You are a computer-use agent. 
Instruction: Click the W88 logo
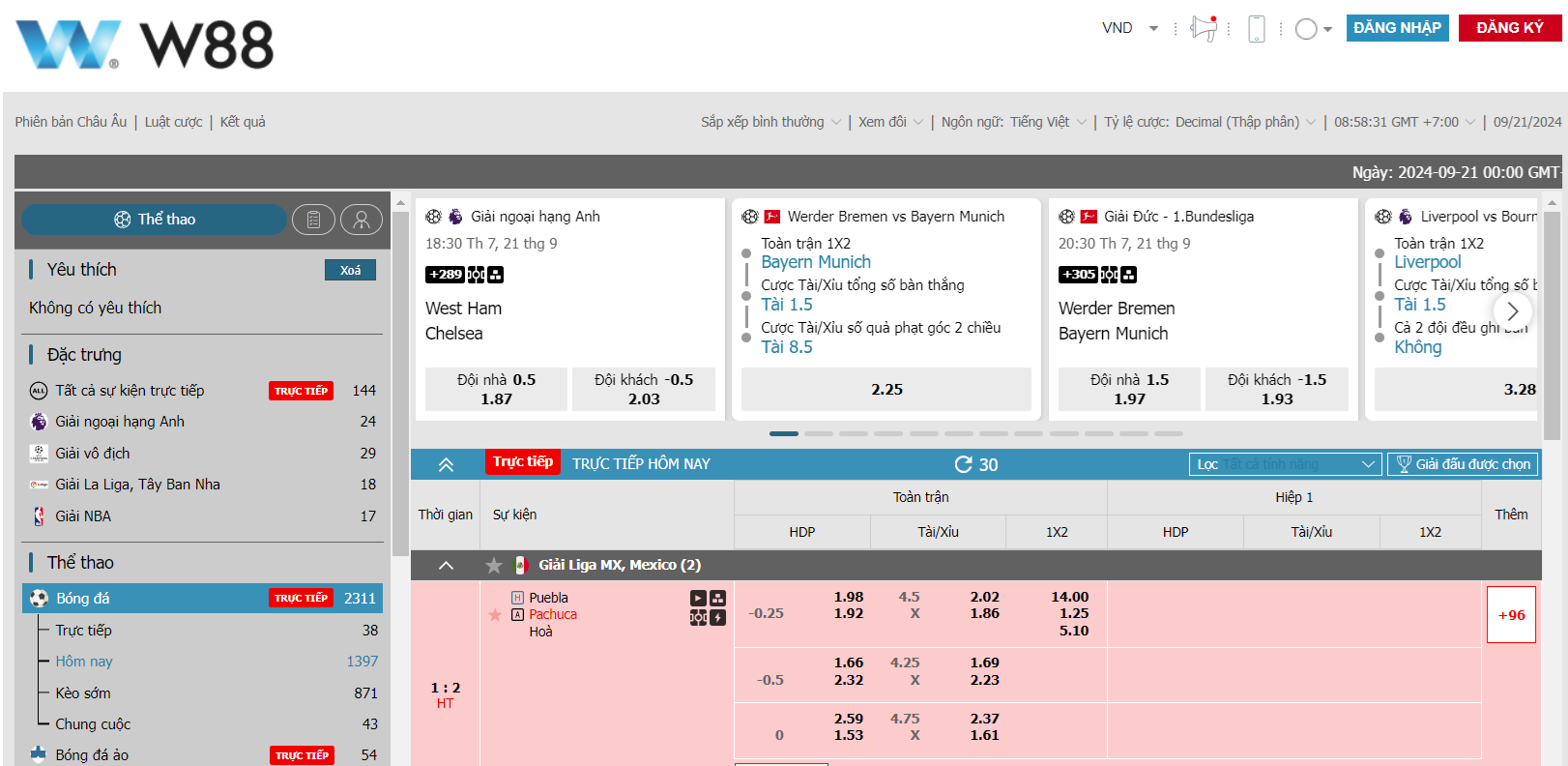pyautogui.click(x=145, y=44)
